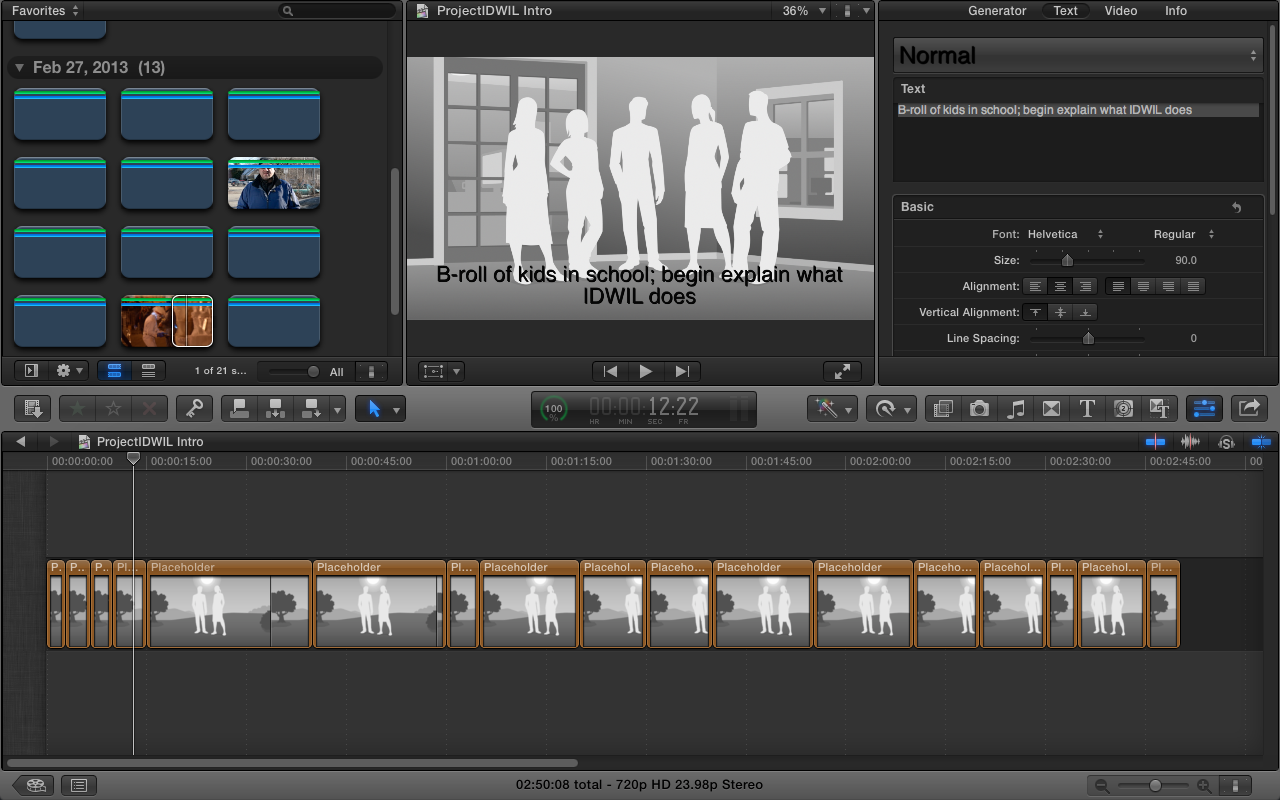Switch to the Info inspector tab
1280x800 pixels.
[1176, 10]
